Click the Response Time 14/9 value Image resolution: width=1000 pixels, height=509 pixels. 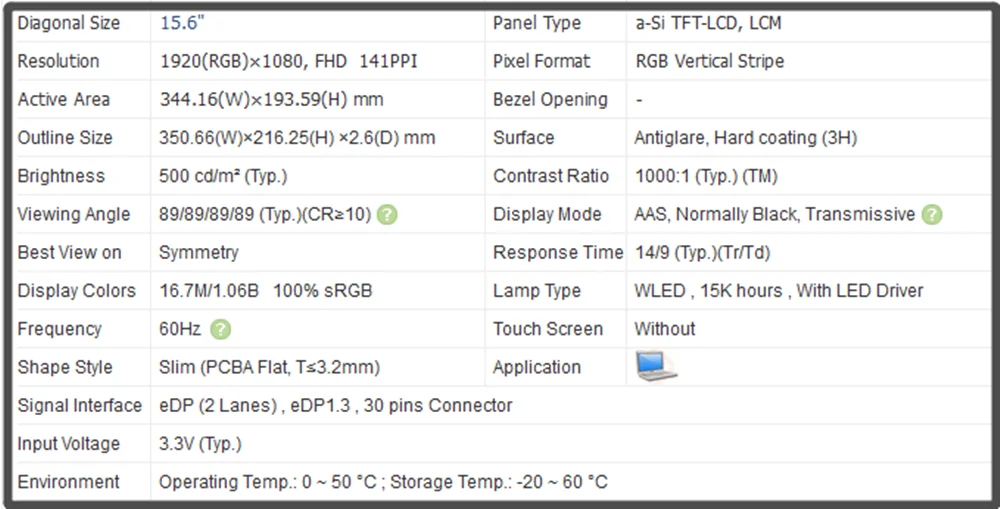coord(702,253)
